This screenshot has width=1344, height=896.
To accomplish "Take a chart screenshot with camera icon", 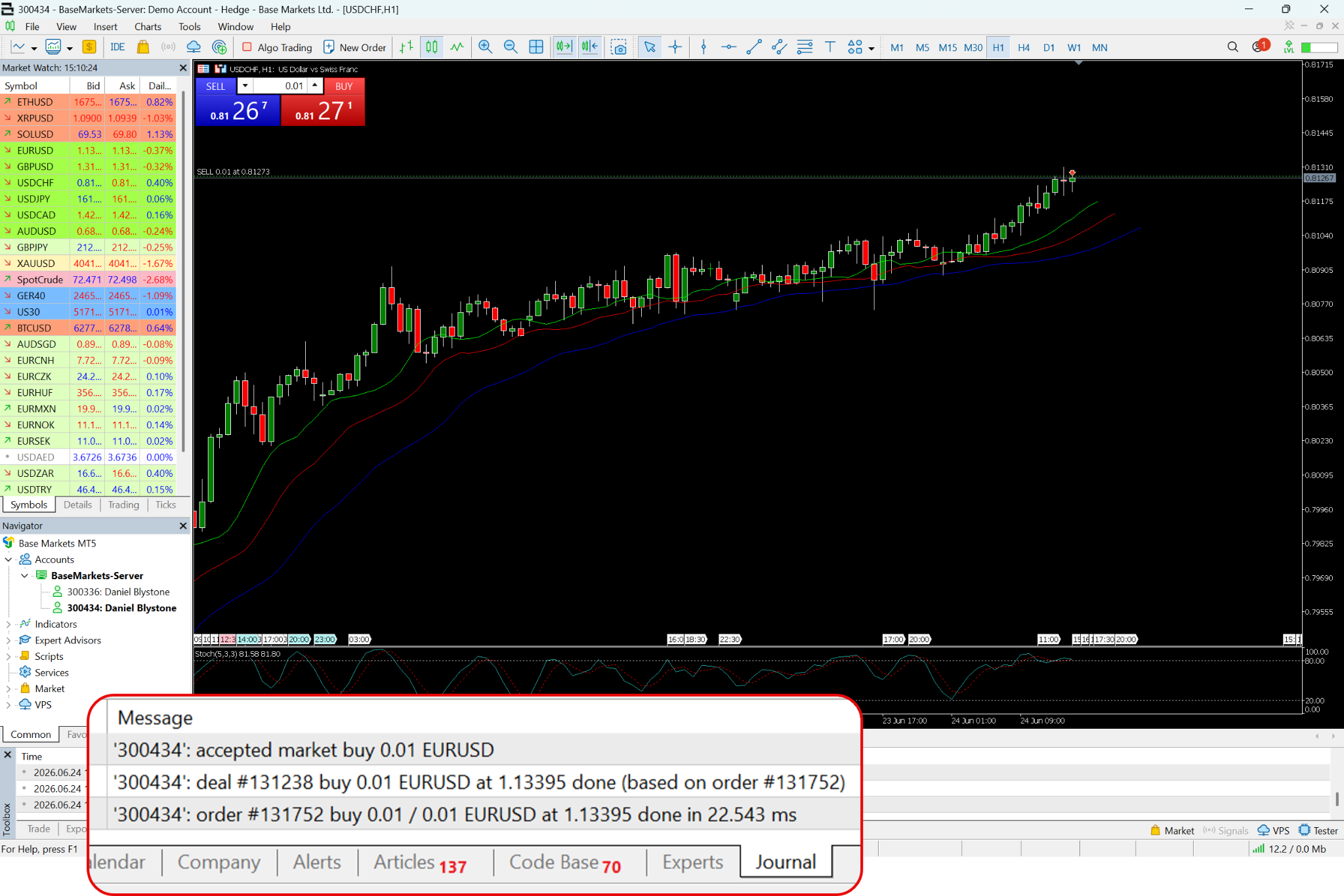I will coord(619,47).
